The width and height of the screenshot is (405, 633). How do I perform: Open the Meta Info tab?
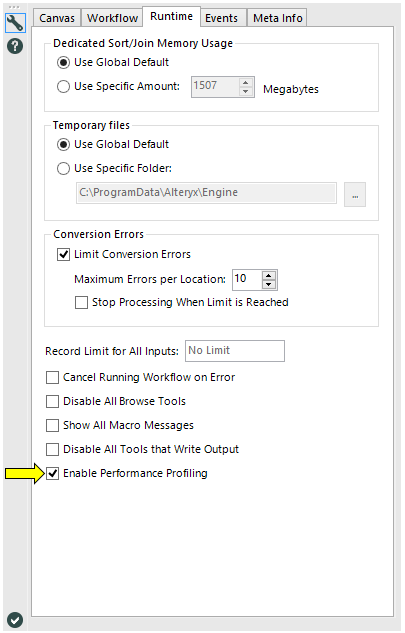[278, 18]
